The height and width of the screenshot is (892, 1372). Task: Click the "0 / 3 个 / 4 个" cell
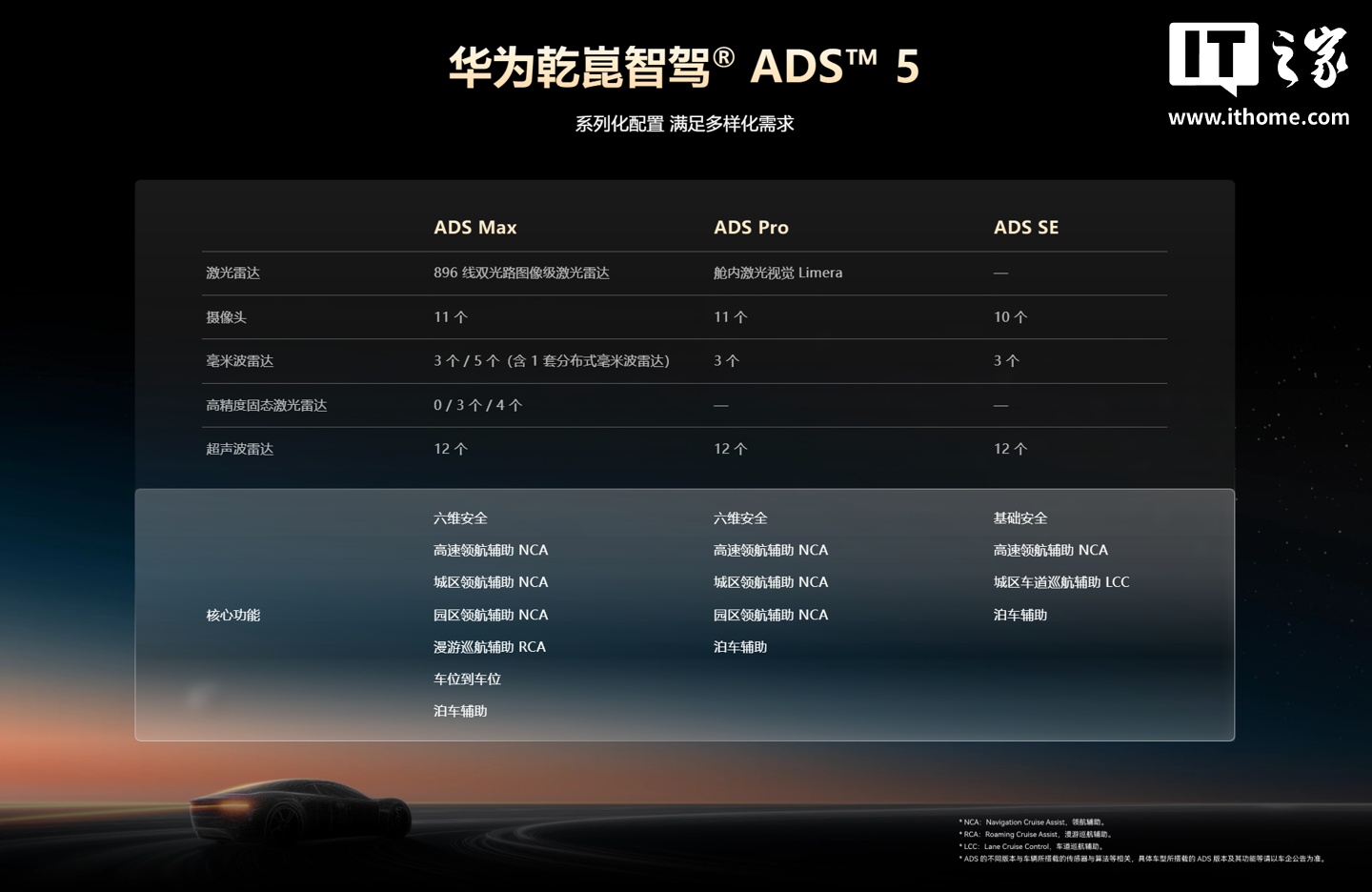click(x=478, y=405)
